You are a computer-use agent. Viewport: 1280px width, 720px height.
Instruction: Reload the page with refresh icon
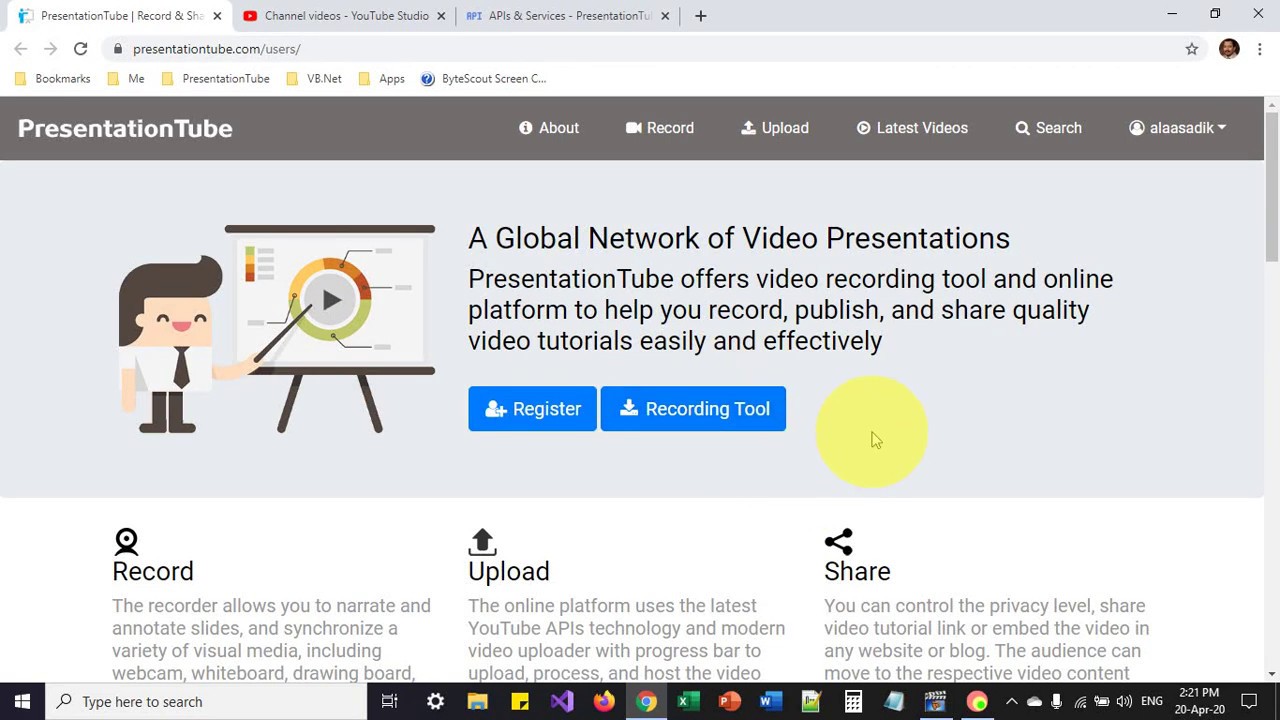pos(81,49)
